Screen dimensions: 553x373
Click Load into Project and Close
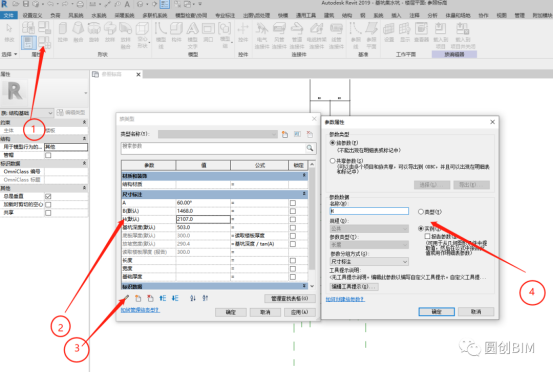(463, 35)
